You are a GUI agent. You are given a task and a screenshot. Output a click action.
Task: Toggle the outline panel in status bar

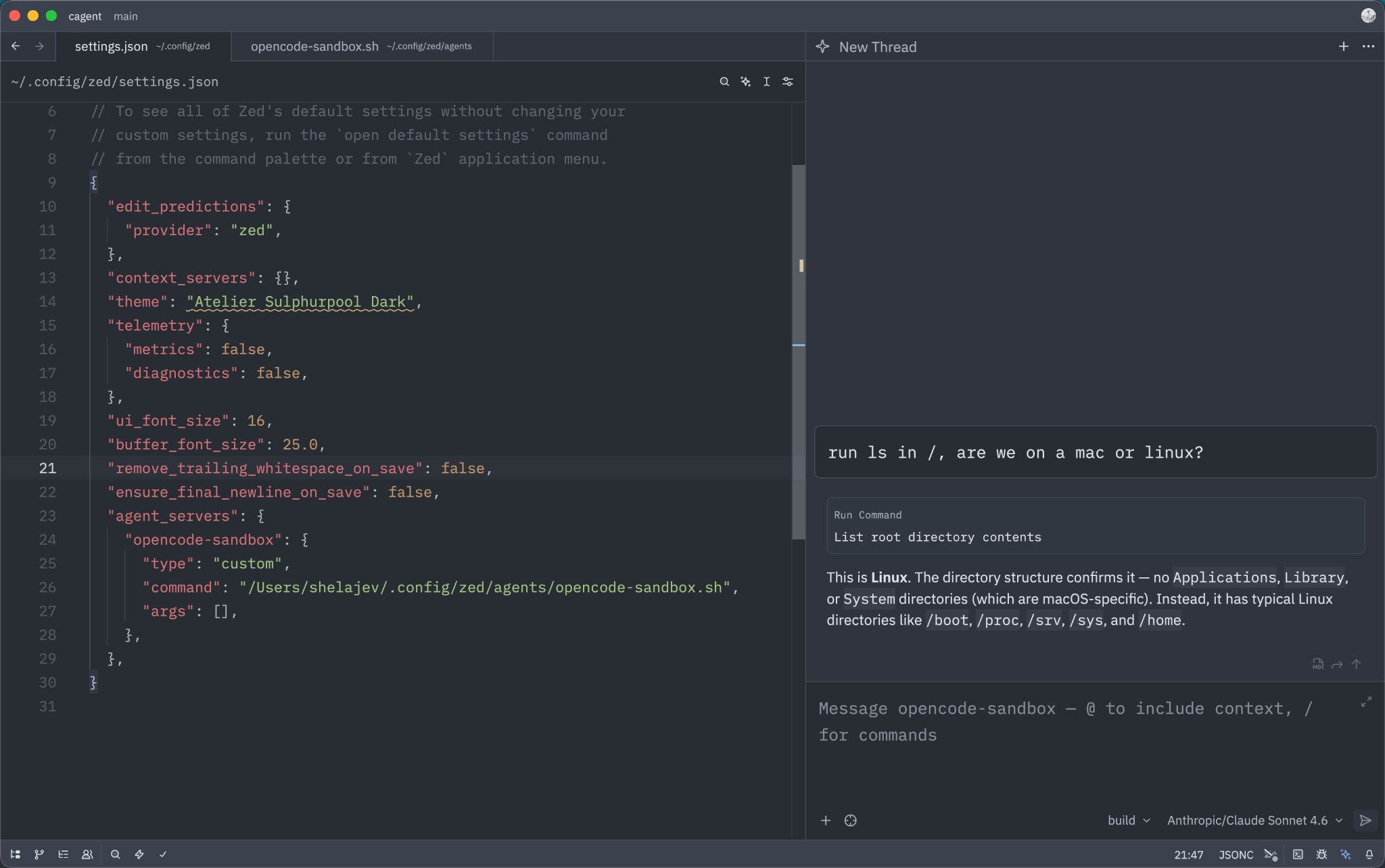coord(64,854)
